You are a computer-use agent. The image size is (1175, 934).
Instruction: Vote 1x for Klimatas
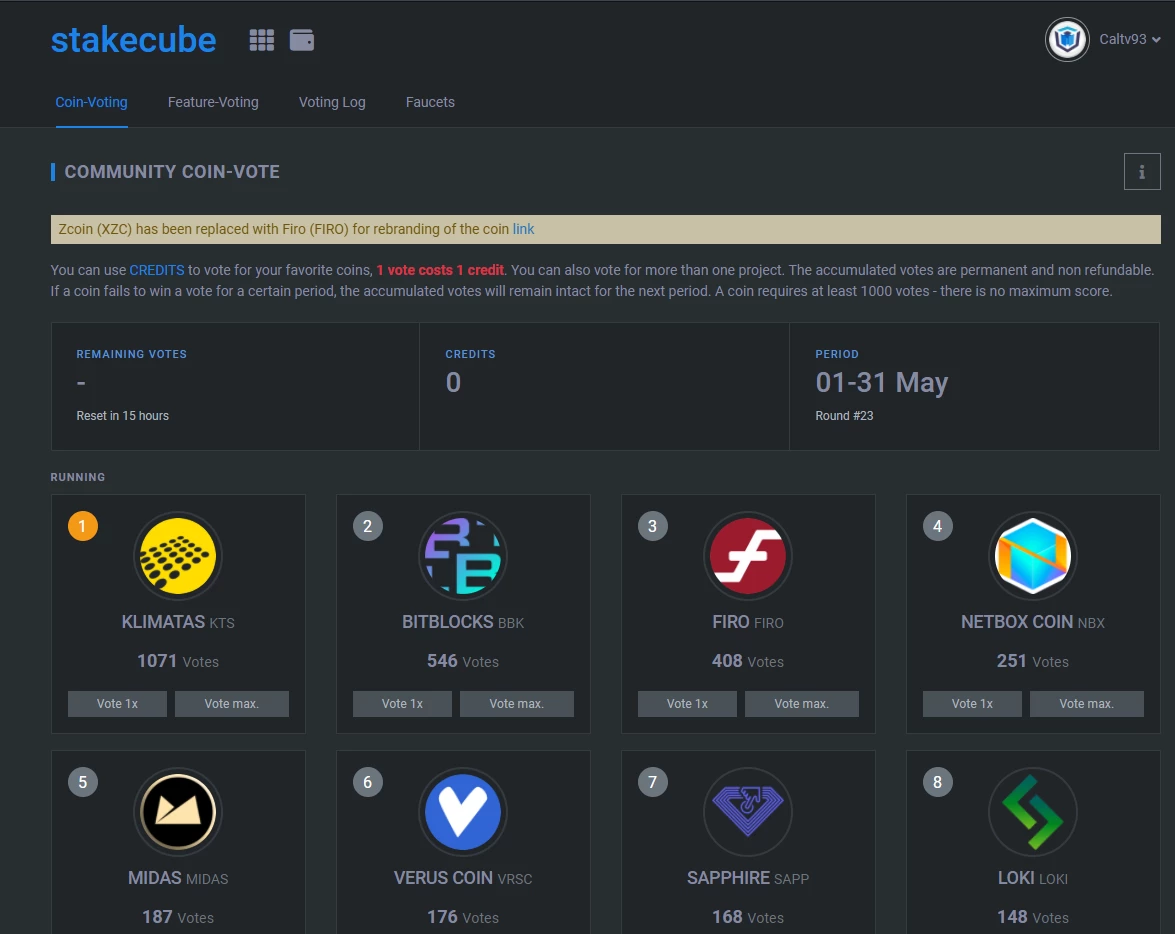117,704
